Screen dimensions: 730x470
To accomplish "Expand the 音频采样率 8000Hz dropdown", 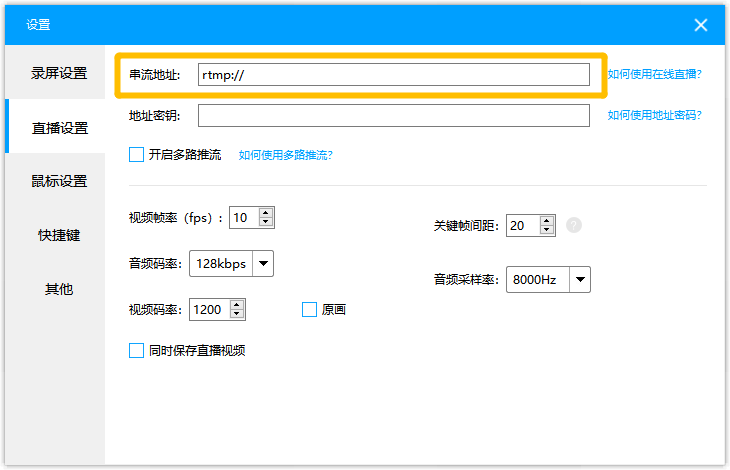I will [x=579, y=280].
